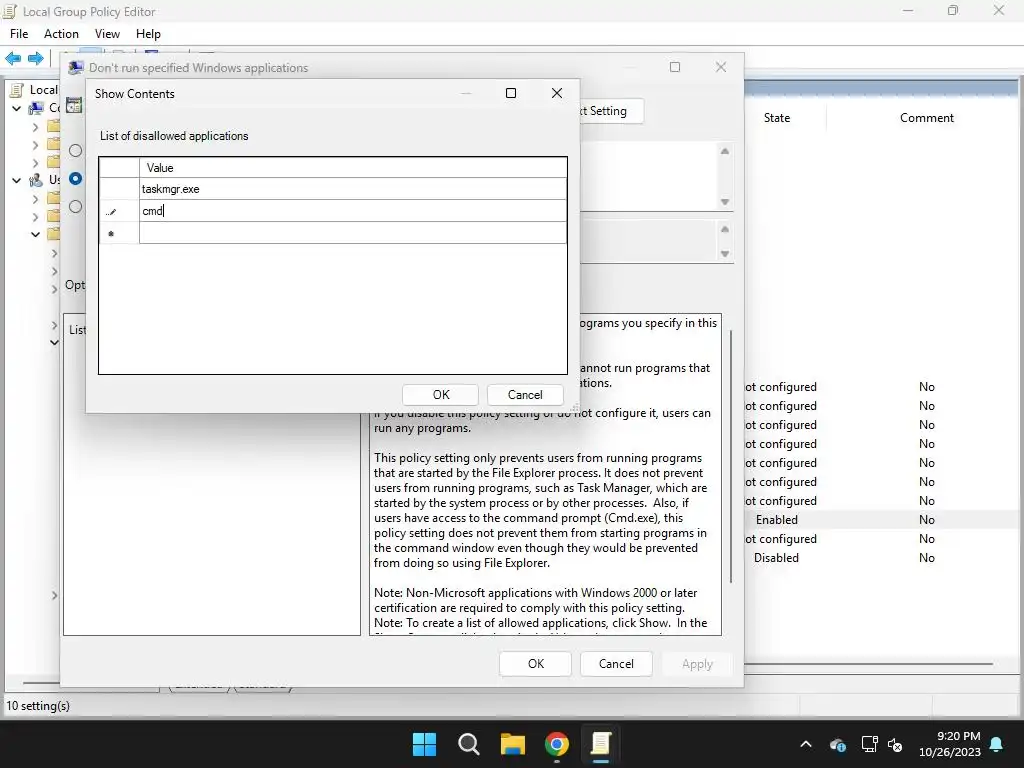Click the empty new value cell
The image size is (1024, 768).
pos(353,232)
